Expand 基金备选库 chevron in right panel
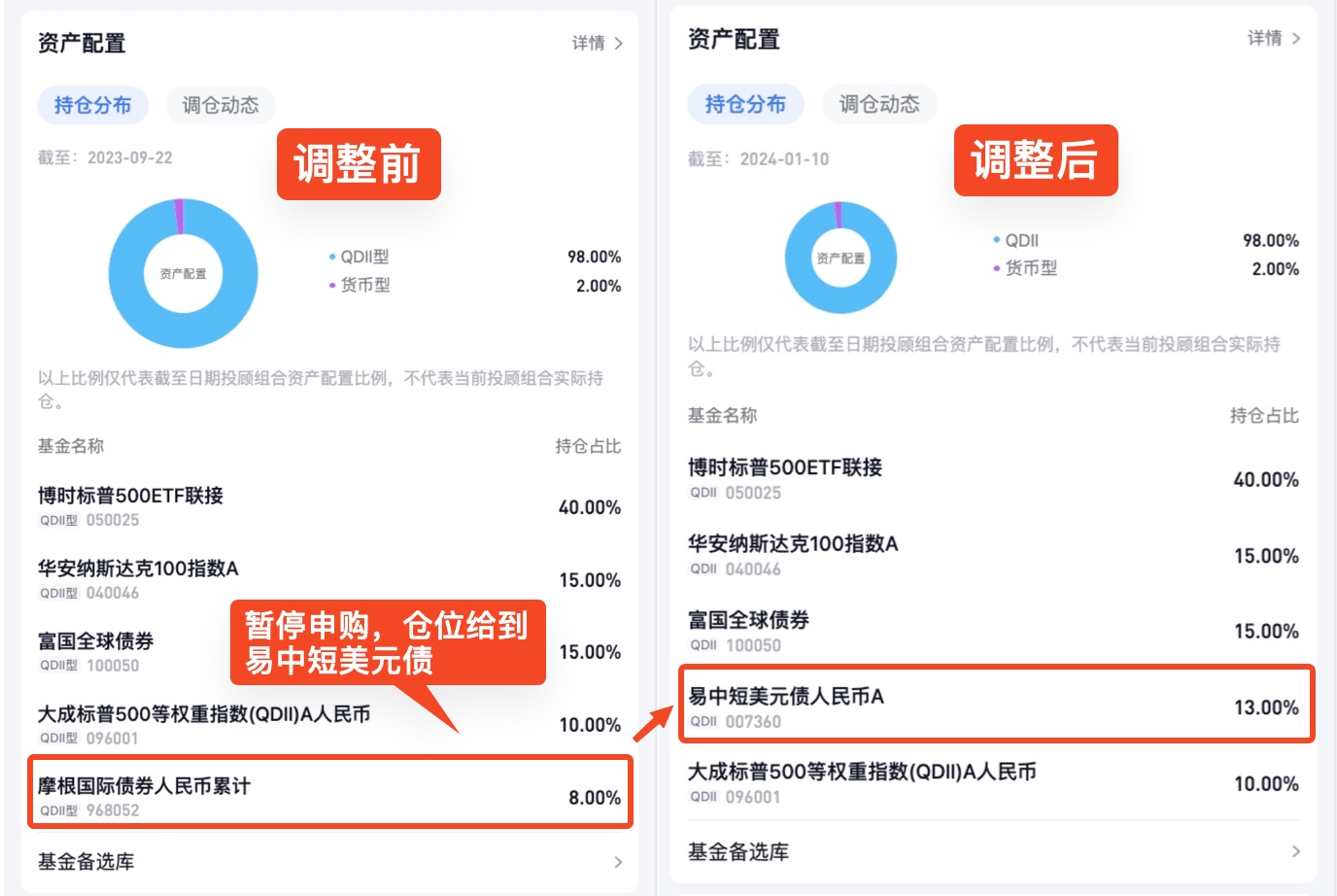The width and height of the screenshot is (1337, 896). [x=1295, y=851]
